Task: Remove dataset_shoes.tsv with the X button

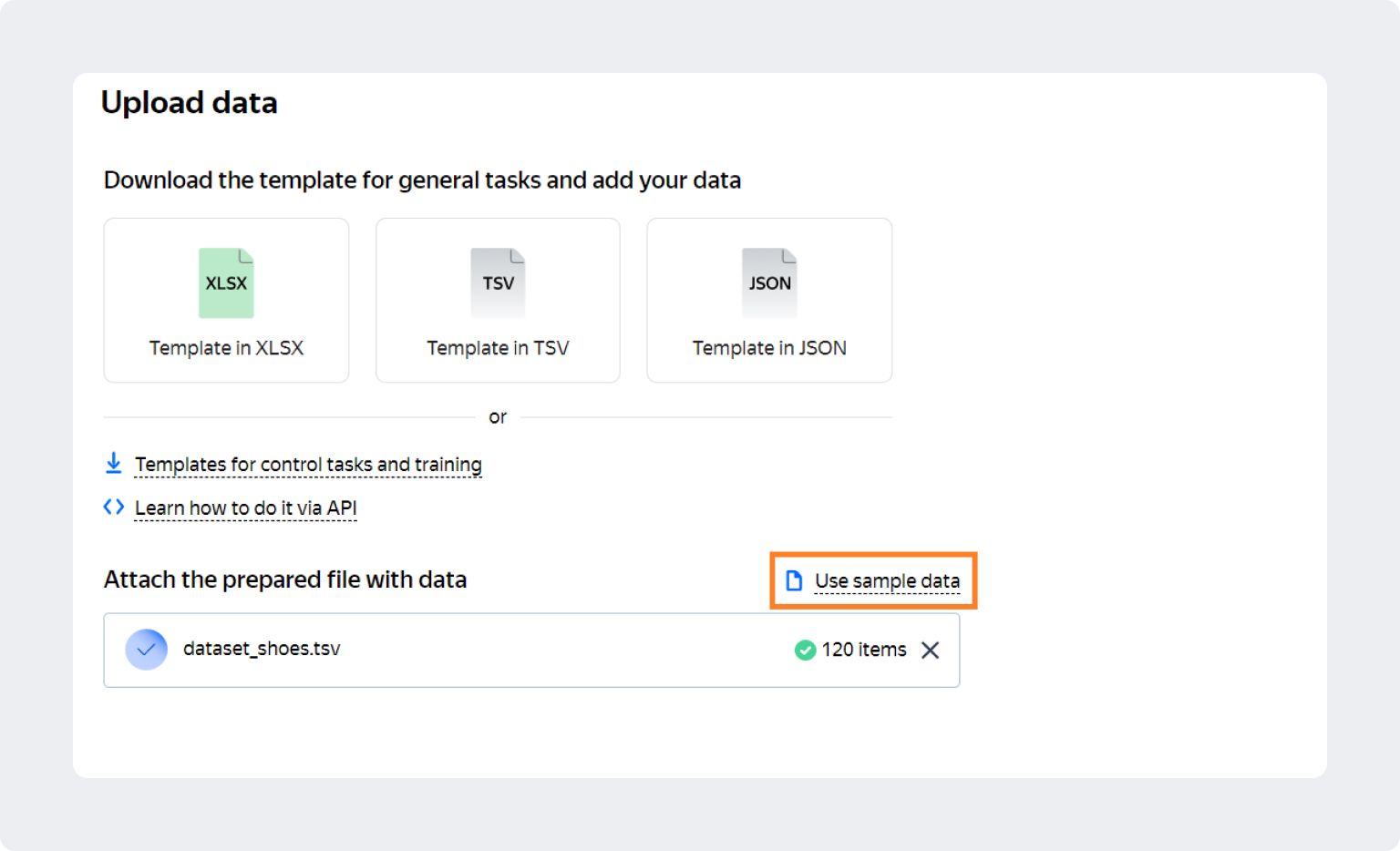Action: pos(930,650)
